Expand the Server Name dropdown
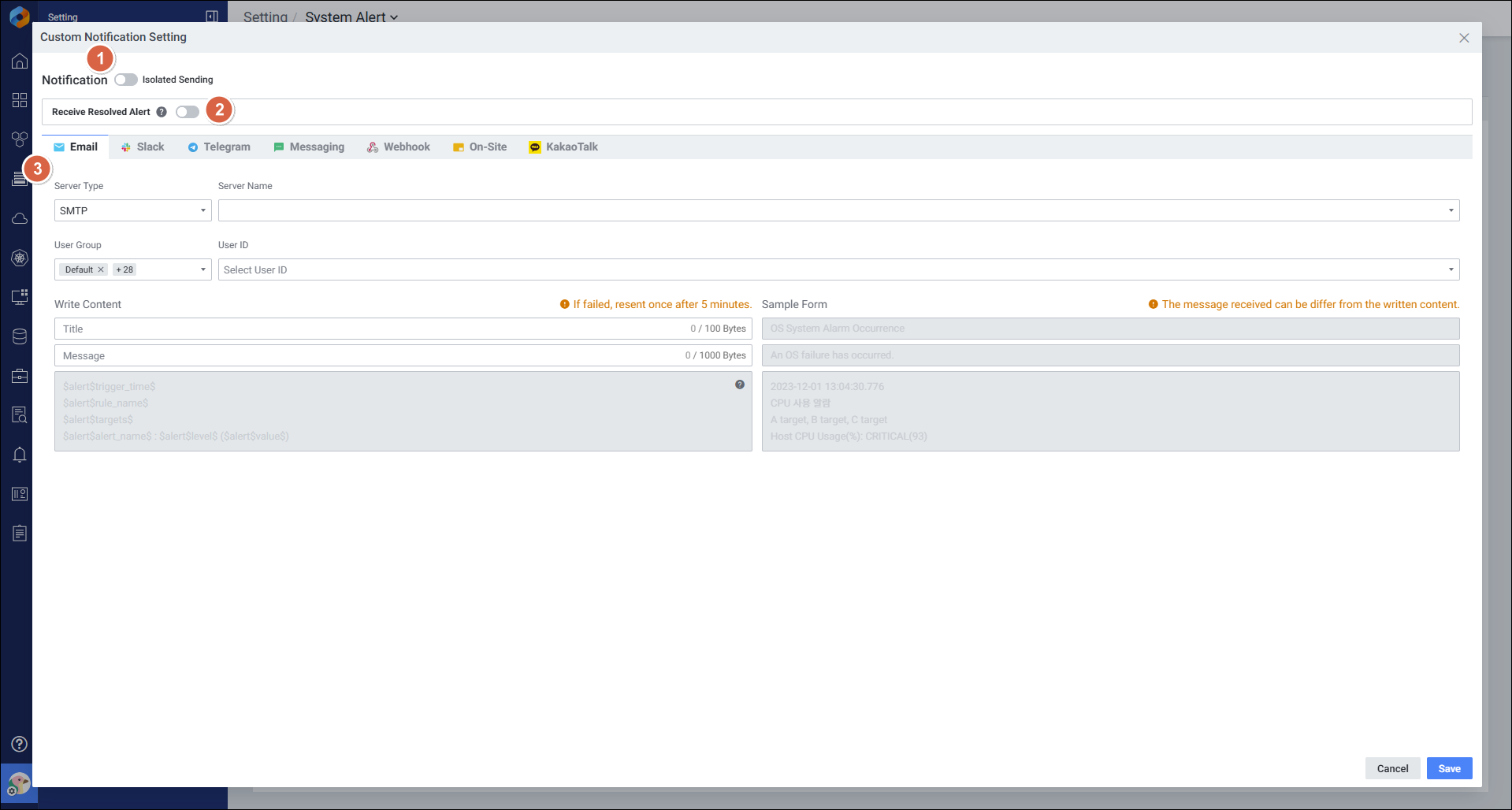This screenshot has width=1512, height=810. 838,210
